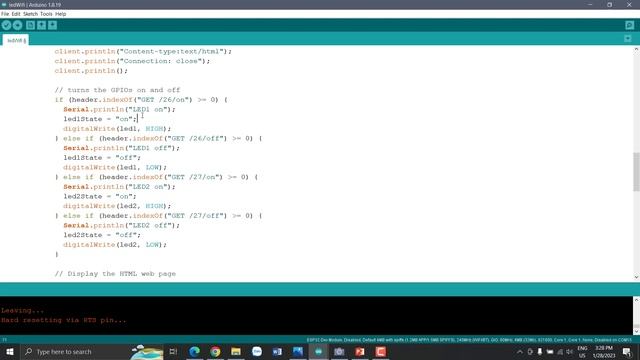Click the ENG US language indicator
The image size is (640, 360).
(x=582, y=352)
